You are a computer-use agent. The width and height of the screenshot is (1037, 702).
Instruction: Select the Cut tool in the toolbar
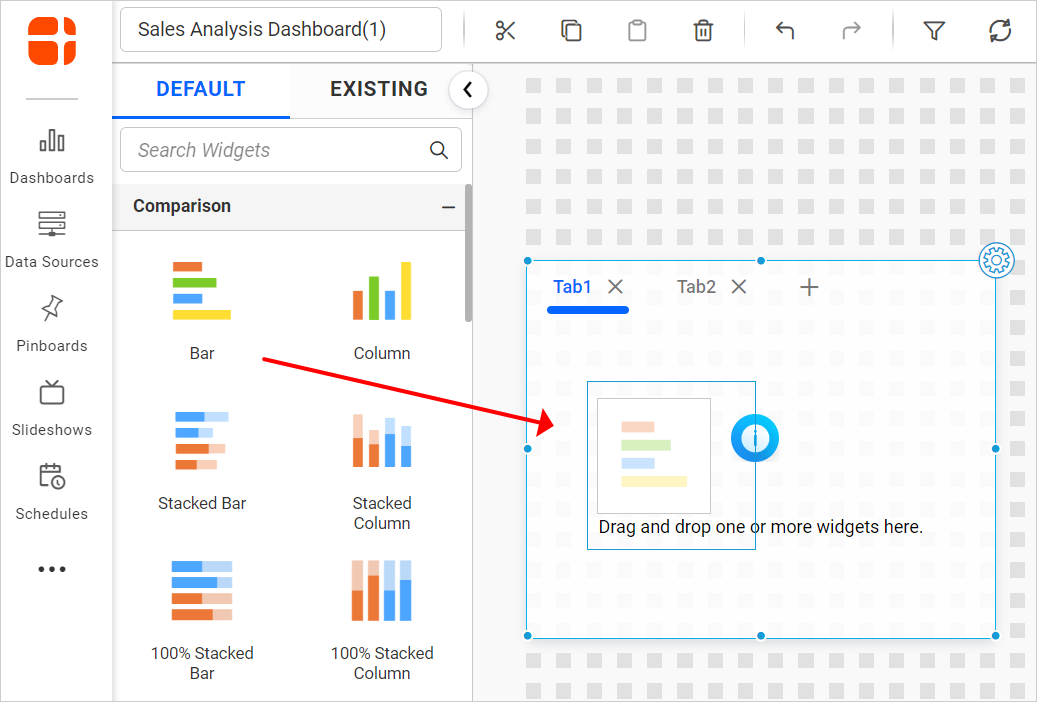click(x=505, y=31)
